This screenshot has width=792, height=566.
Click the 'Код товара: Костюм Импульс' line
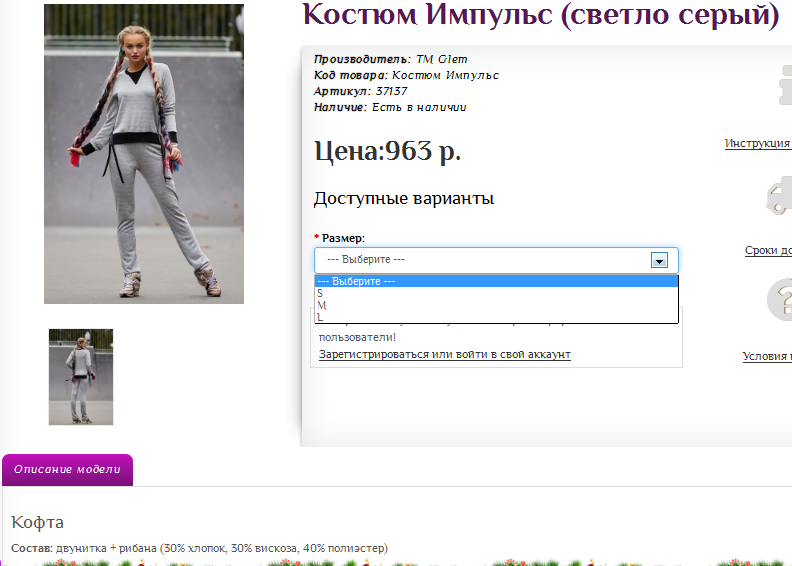tap(406, 75)
